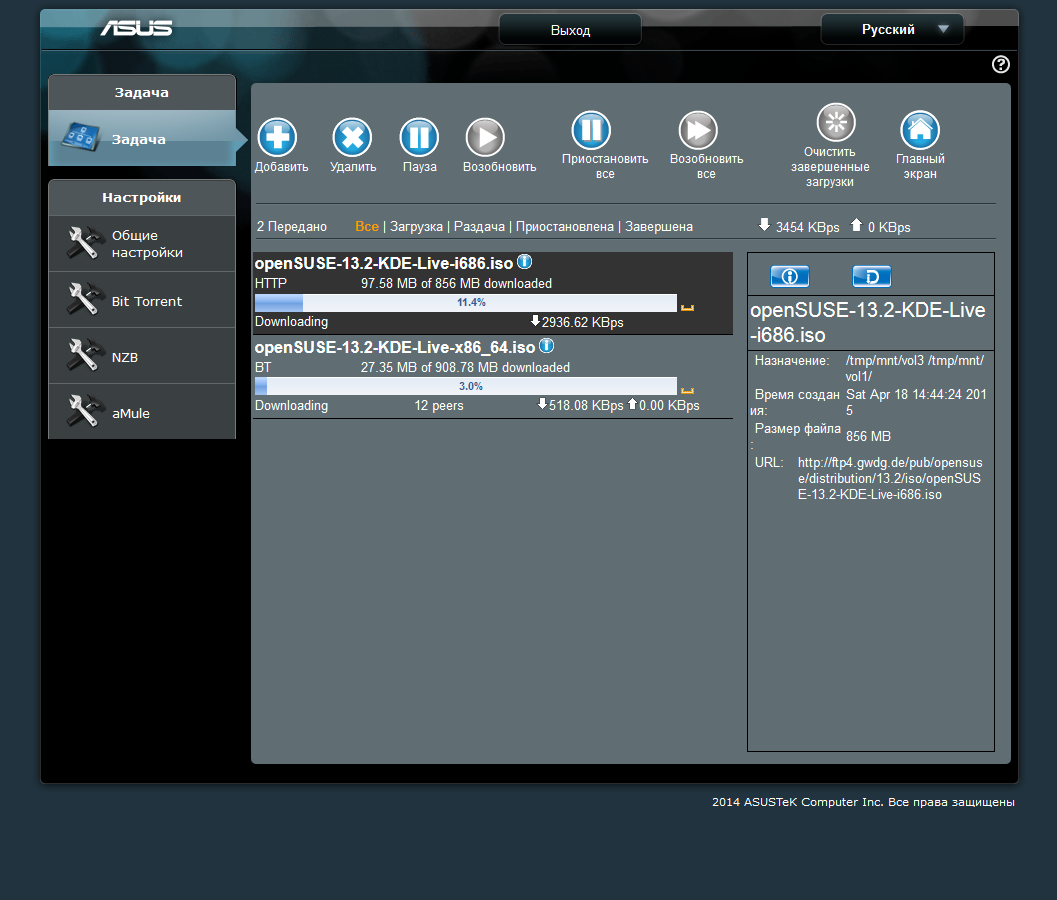Go to the Главный экран home icon
This screenshot has height=900, width=1057.
[x=919, y=129]
